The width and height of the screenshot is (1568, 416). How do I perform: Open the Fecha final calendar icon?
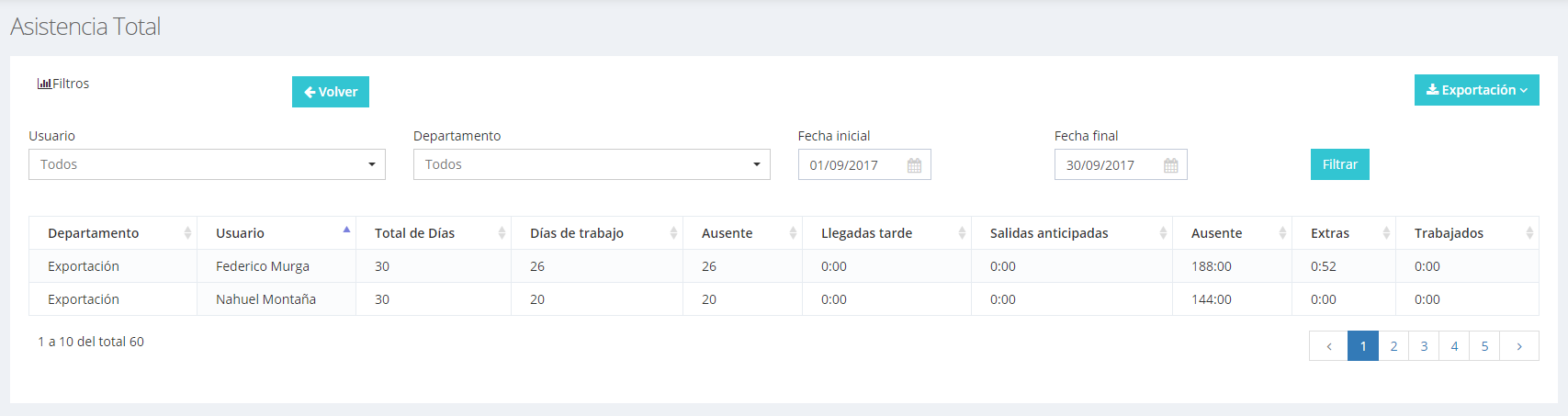click(x=1170, y=165)
